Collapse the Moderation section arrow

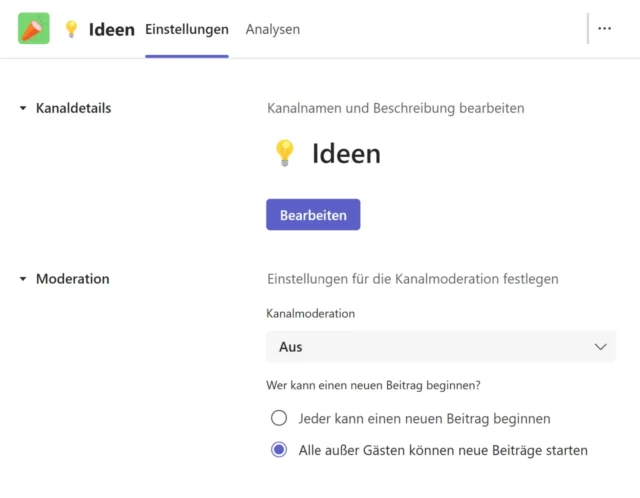tap(23, 279)
